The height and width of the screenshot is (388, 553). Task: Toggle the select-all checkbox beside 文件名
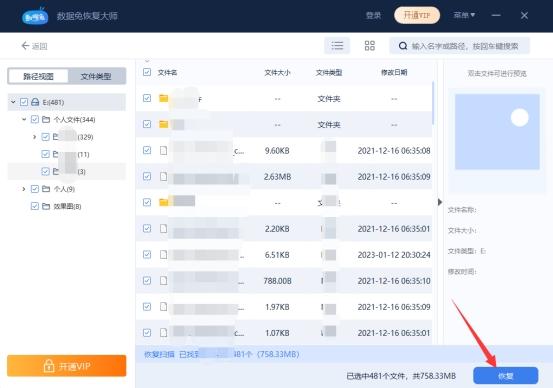(147, 72)
